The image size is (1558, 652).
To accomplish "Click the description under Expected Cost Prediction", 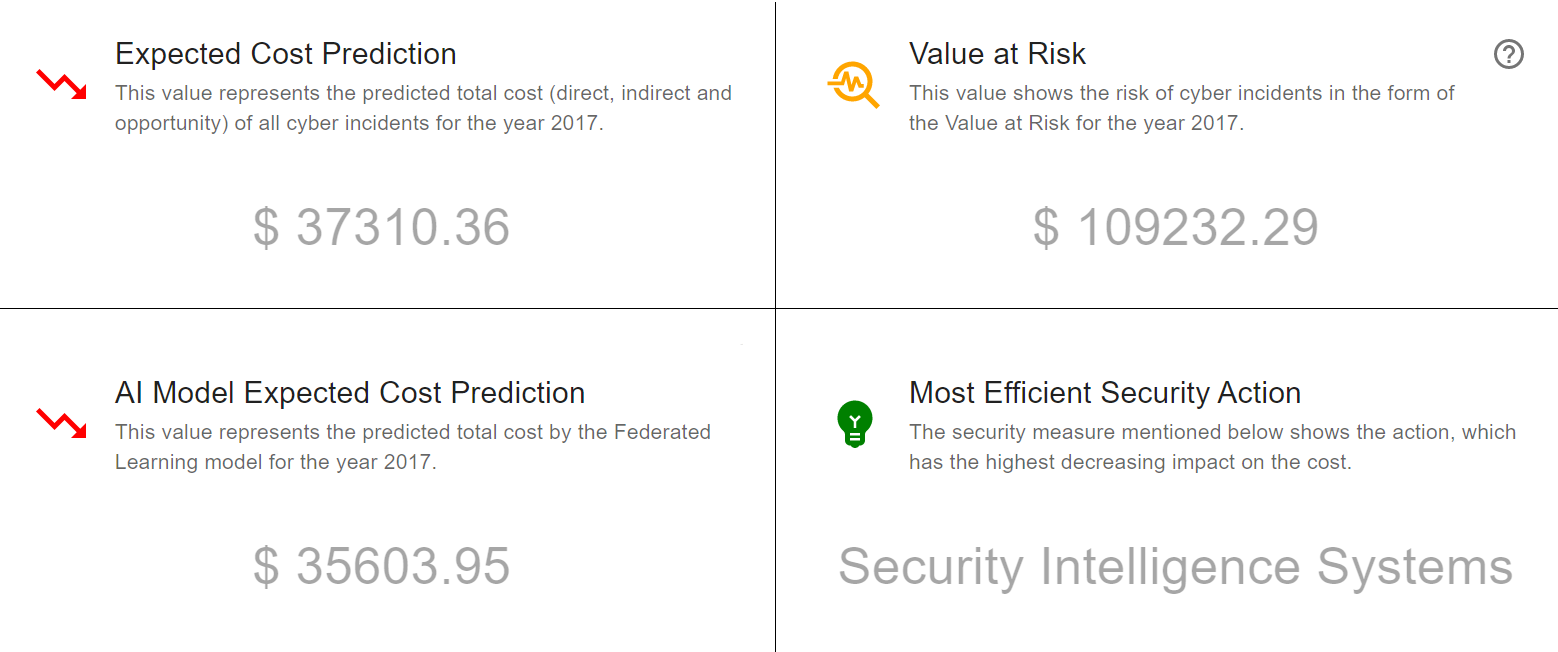I will pos(423,109).
